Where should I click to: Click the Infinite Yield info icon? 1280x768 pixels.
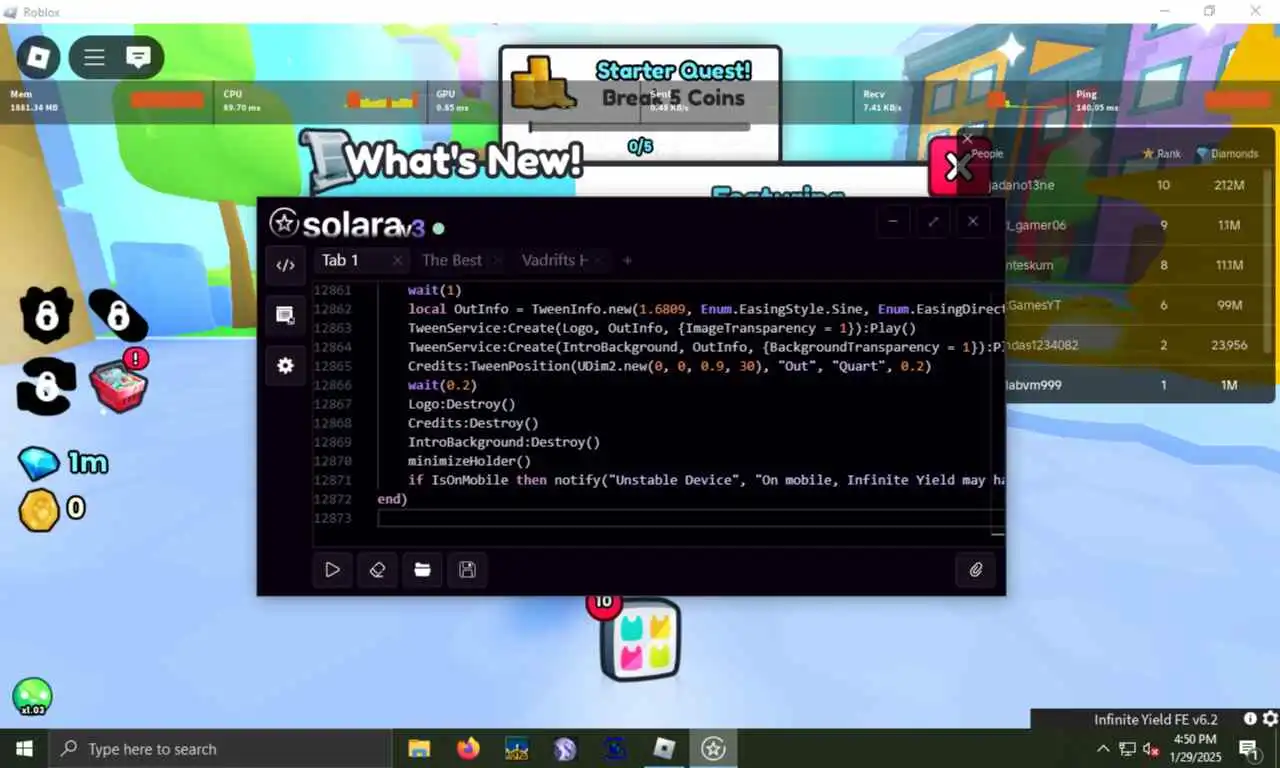tap(1250, 719)
